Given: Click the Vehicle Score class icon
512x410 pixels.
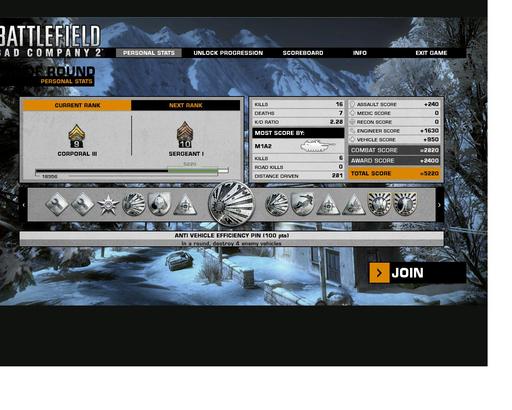Looking at the screenshot, I should coord(352,139).
